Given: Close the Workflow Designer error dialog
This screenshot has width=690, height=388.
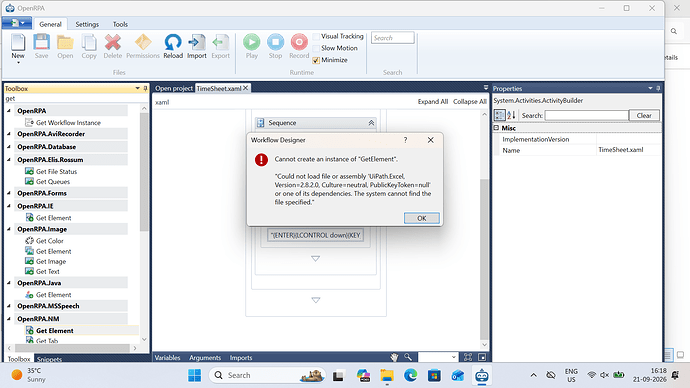Looking at the screenshot, I should pos(430,140).
